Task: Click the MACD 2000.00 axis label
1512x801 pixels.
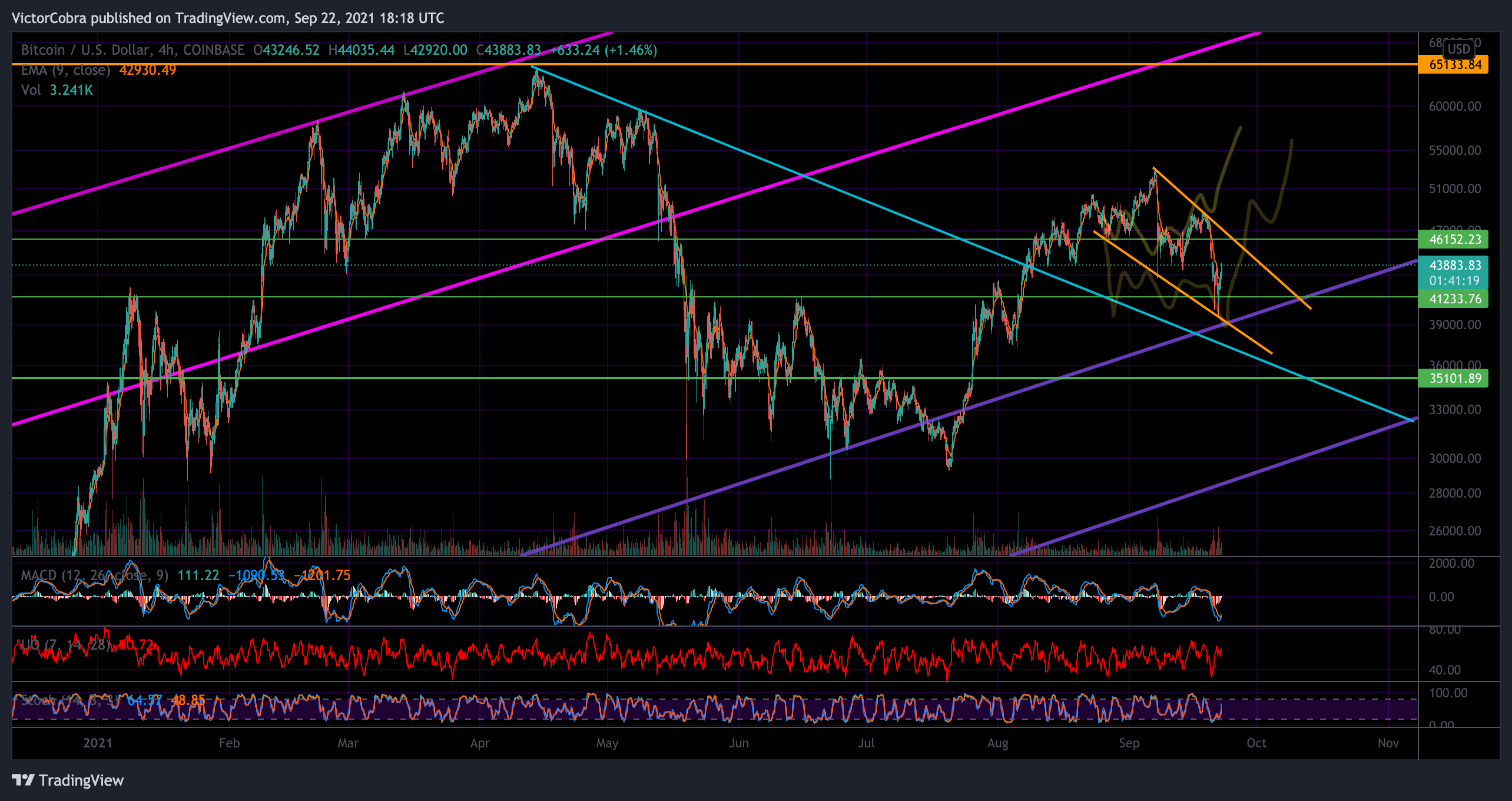Action: pyautogui.click(x=1451, y=564)
